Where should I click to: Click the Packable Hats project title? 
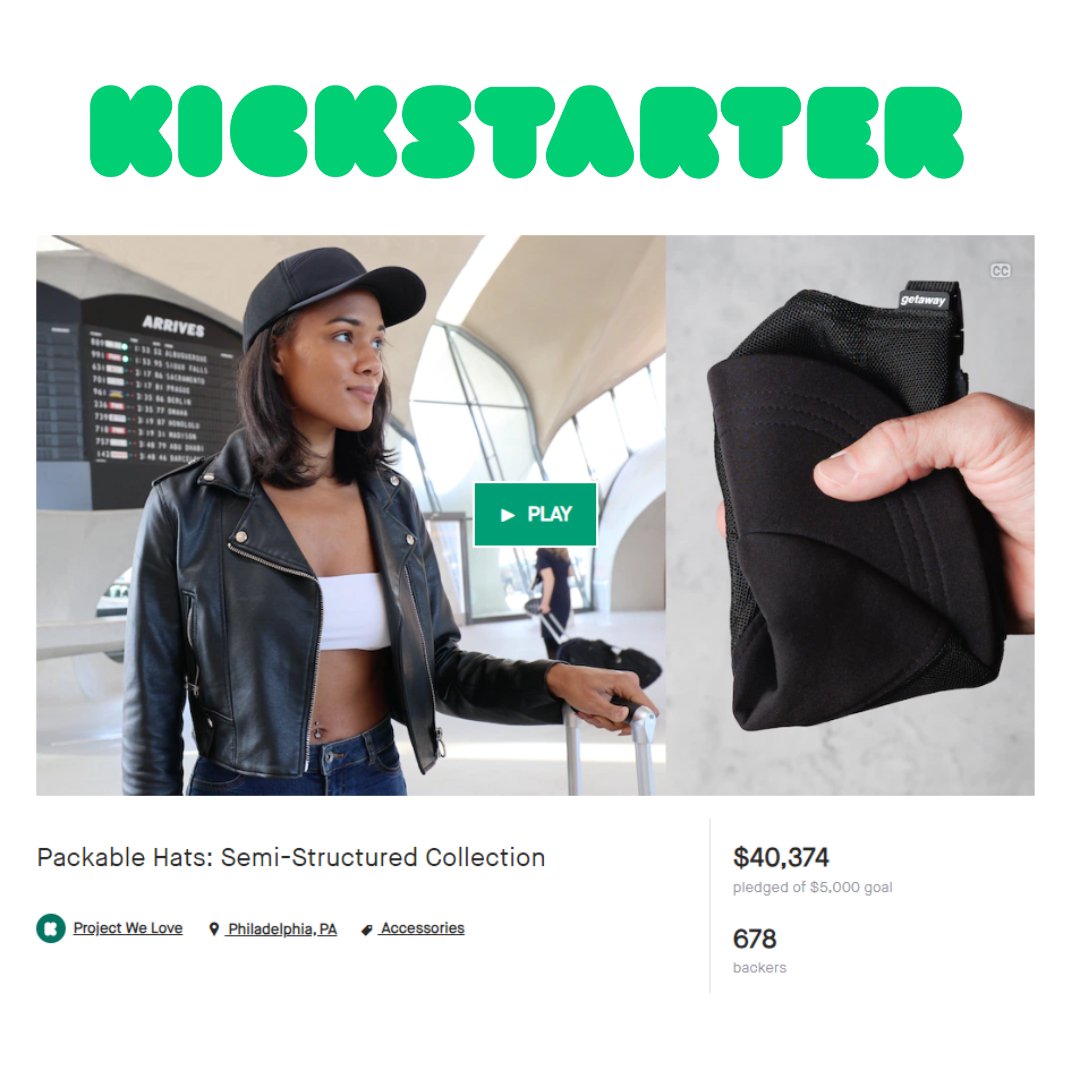tap(291, 858)
